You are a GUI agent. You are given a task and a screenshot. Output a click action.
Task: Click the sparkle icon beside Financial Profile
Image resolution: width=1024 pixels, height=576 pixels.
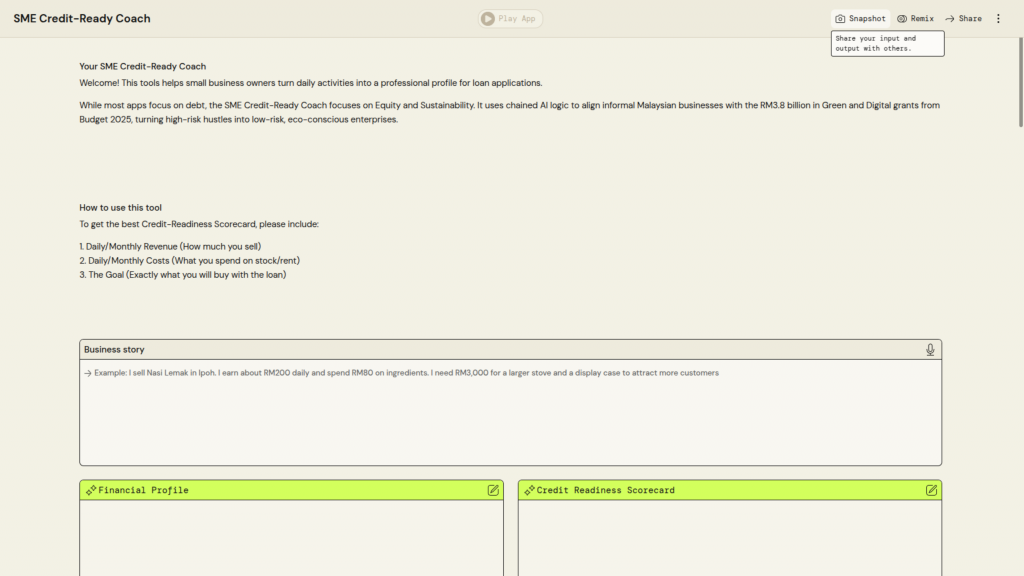91,490
